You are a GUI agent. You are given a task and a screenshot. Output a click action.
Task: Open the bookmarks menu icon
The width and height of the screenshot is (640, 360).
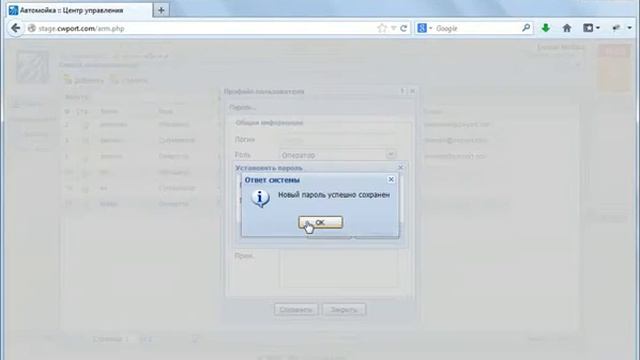point(591,28)
